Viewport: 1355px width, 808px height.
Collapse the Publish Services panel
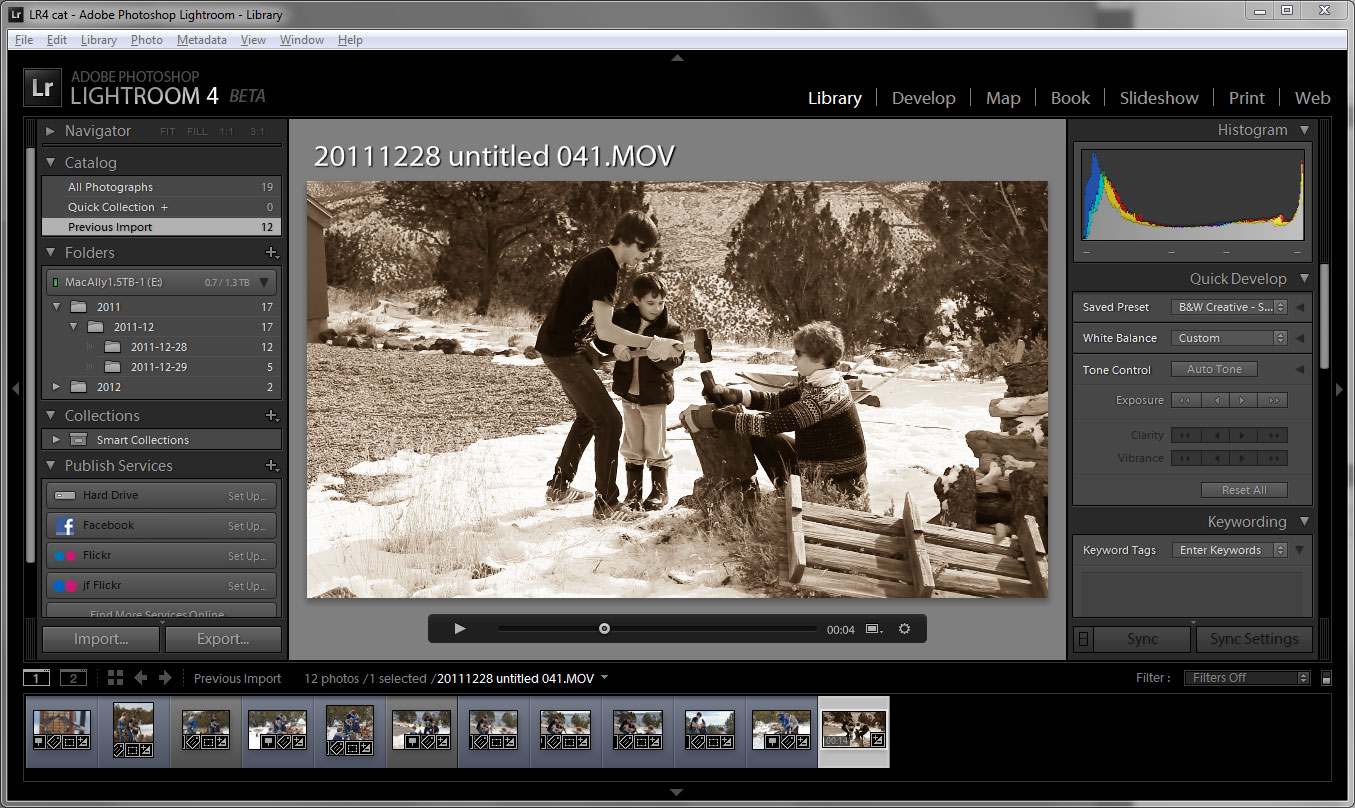tap(51, 466)
